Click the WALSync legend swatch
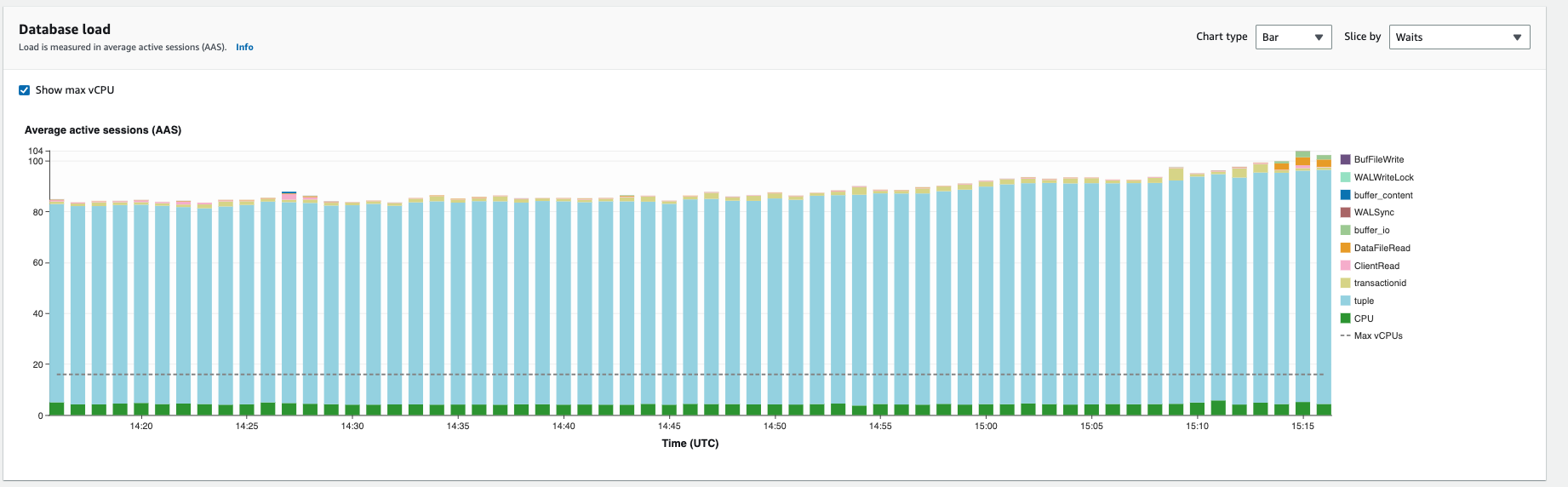Viewport: 1568px width, 487px height. click(x=1345, y=213)
